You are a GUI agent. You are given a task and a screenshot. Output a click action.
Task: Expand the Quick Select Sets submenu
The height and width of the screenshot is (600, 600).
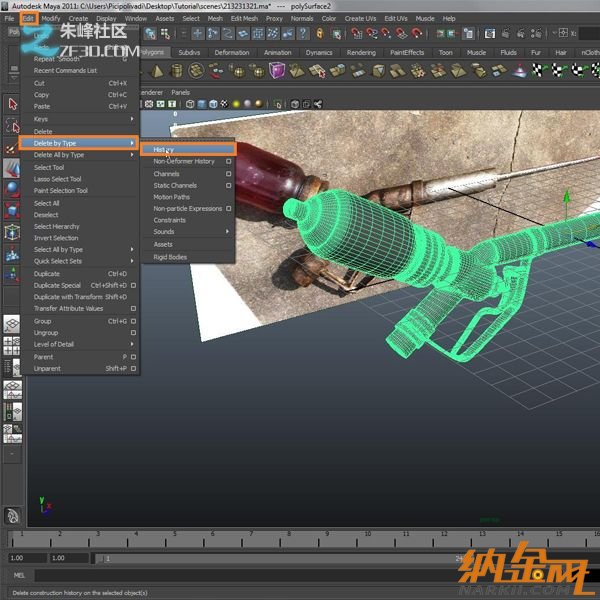click(x=133, y=261)
